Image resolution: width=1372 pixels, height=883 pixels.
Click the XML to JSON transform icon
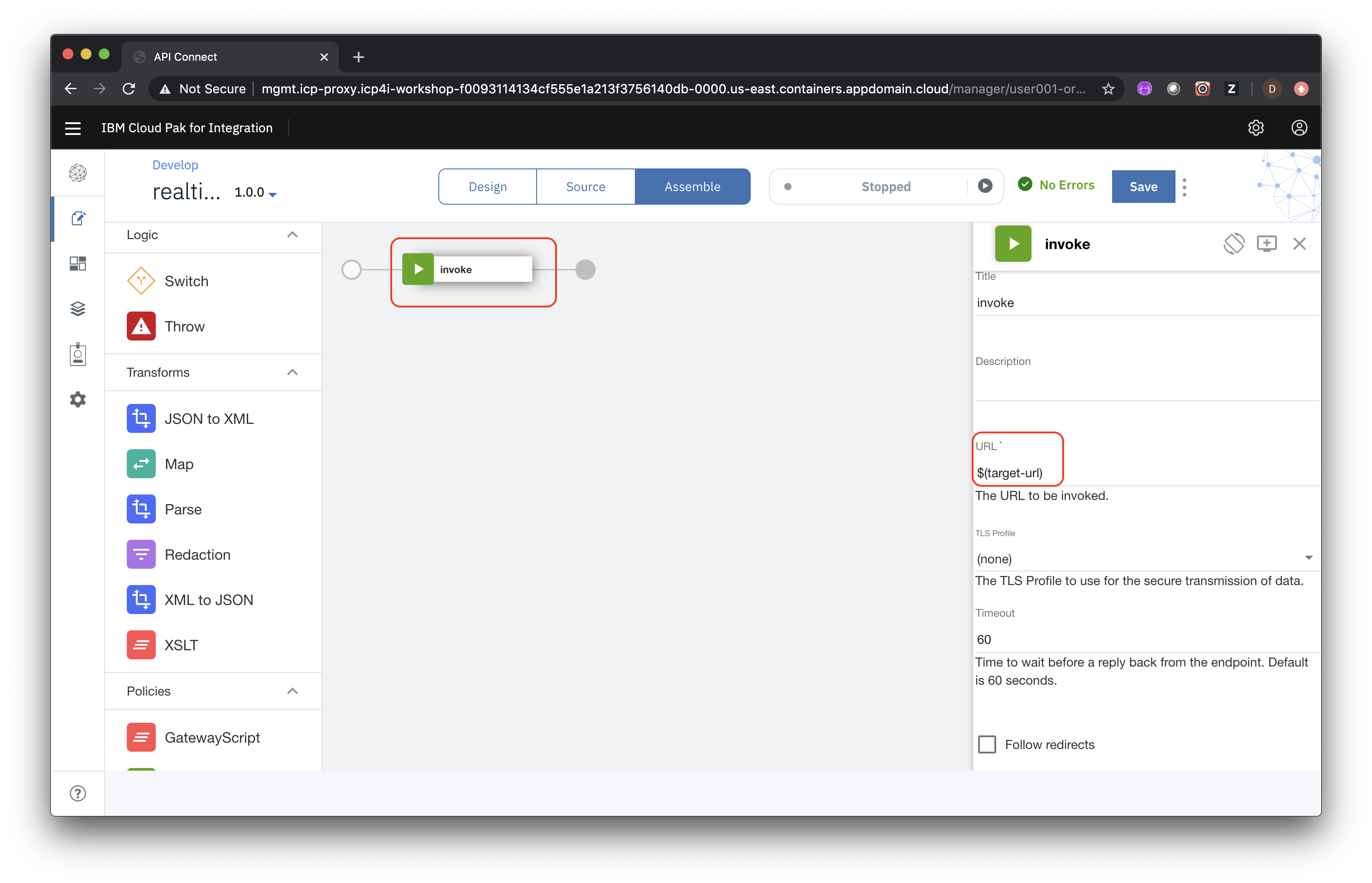tap(140, 600)
